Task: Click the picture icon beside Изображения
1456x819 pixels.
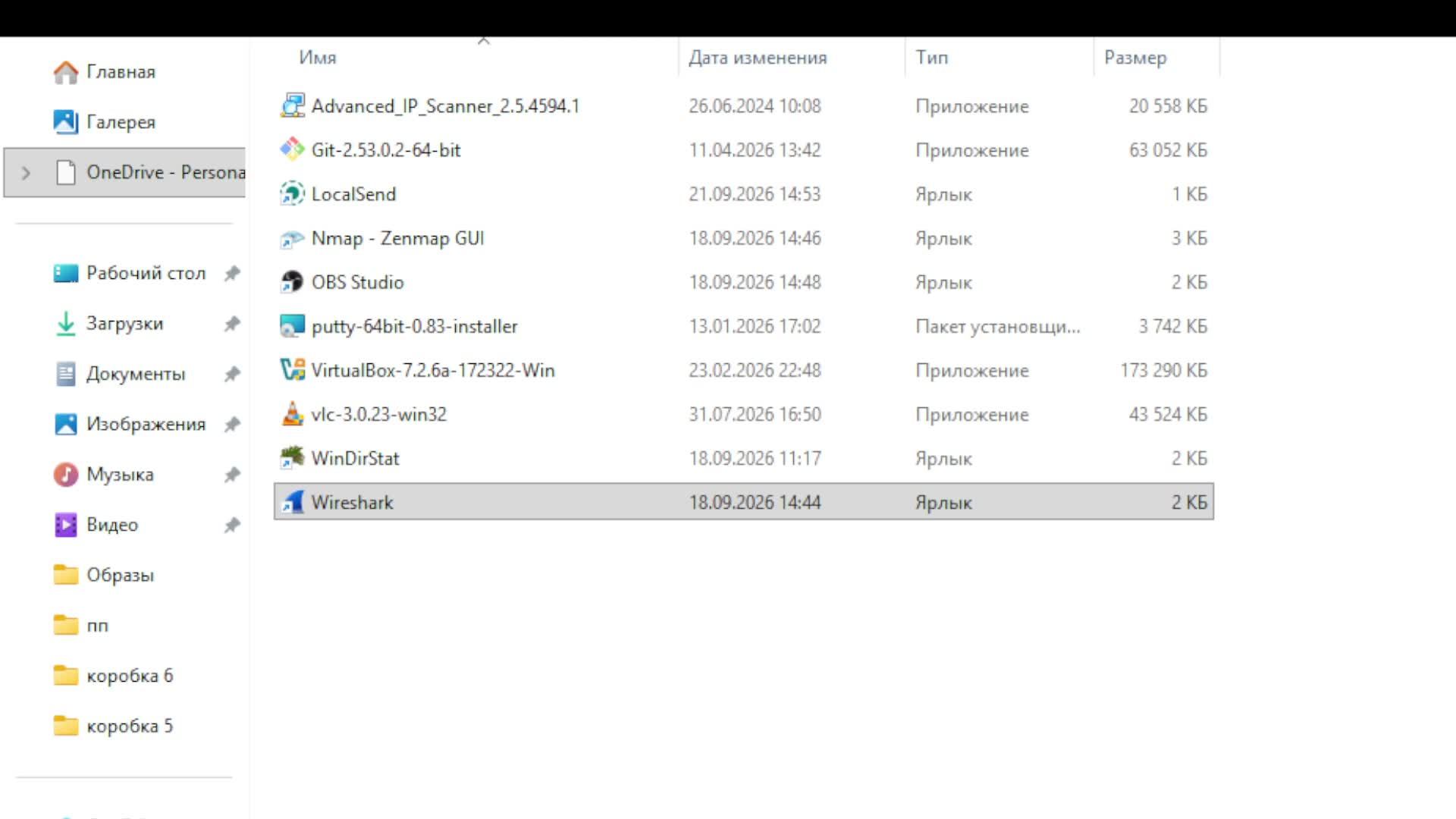Action: (x=66, y=424)
